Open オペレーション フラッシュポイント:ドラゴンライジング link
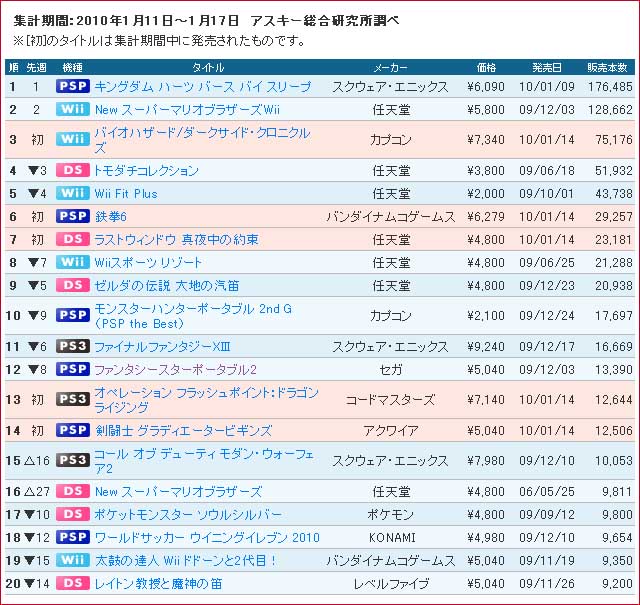The width and height of the screenshot is (640, 605). 206,400
